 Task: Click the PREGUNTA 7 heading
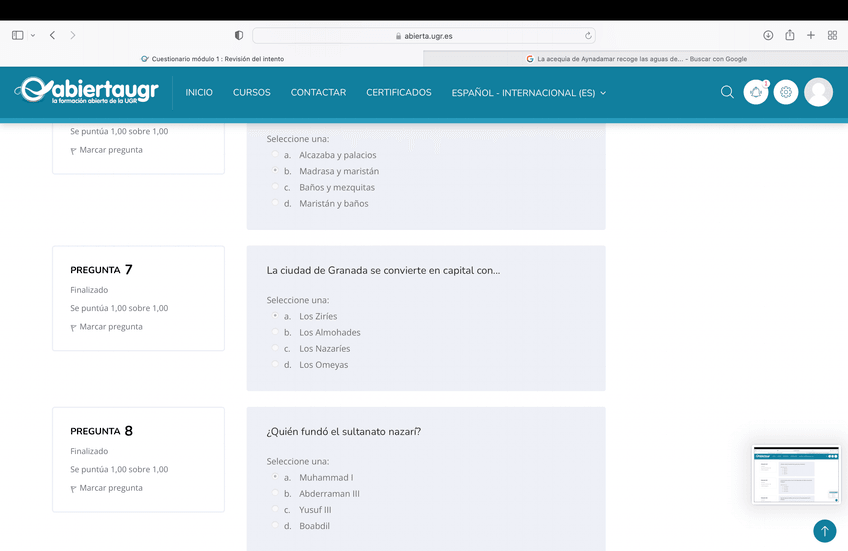point(101,269)
